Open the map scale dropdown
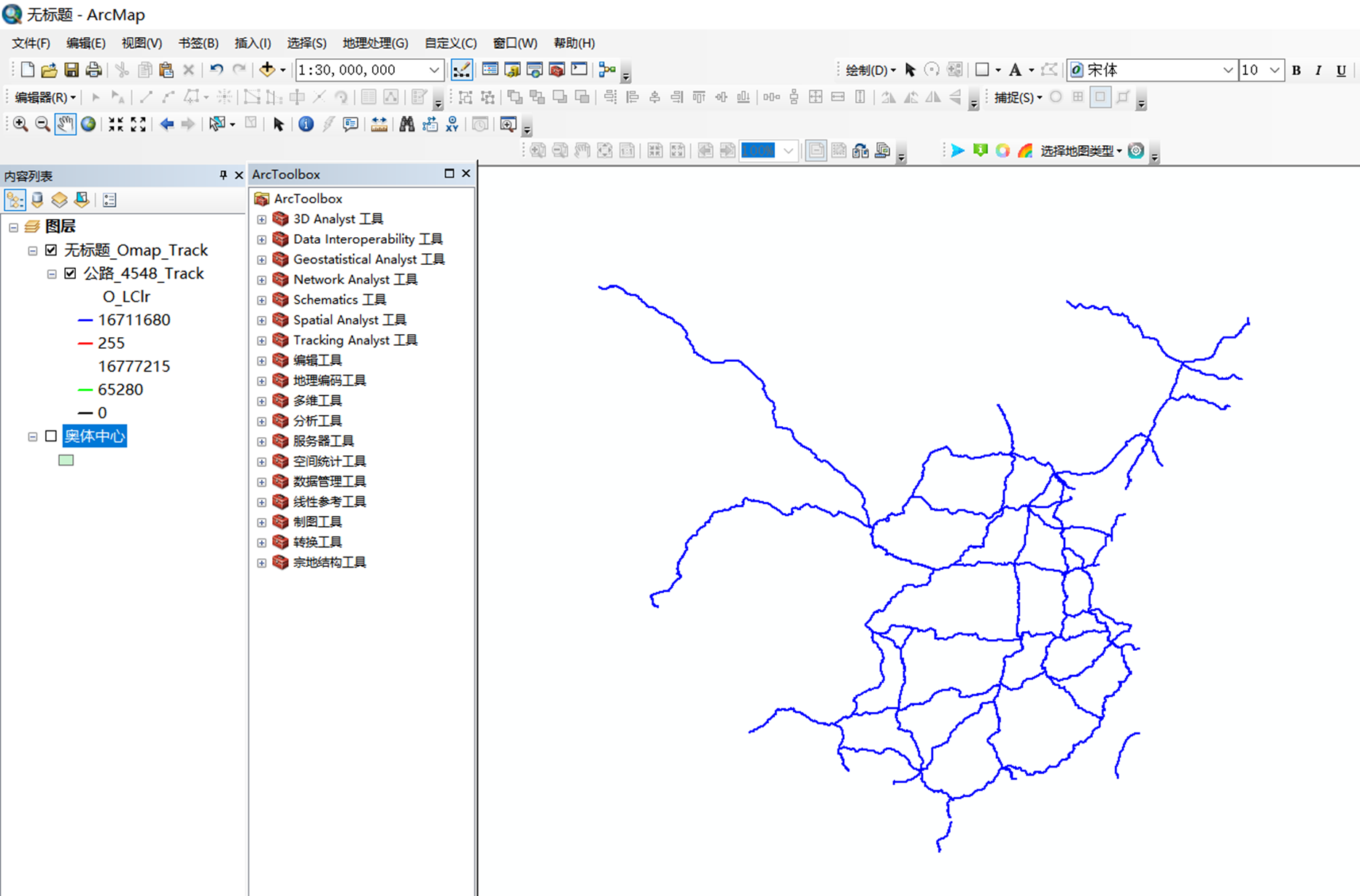The height and width of the screenshot is (896, 1360). (x=434, y=70)
